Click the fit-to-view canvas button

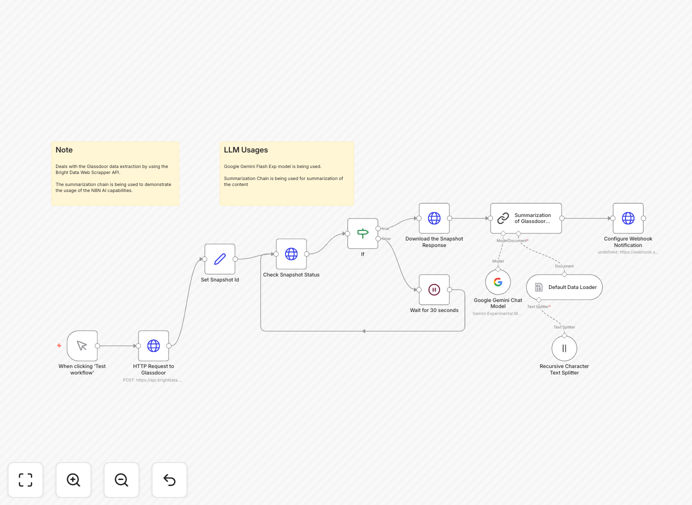[26, 480]
